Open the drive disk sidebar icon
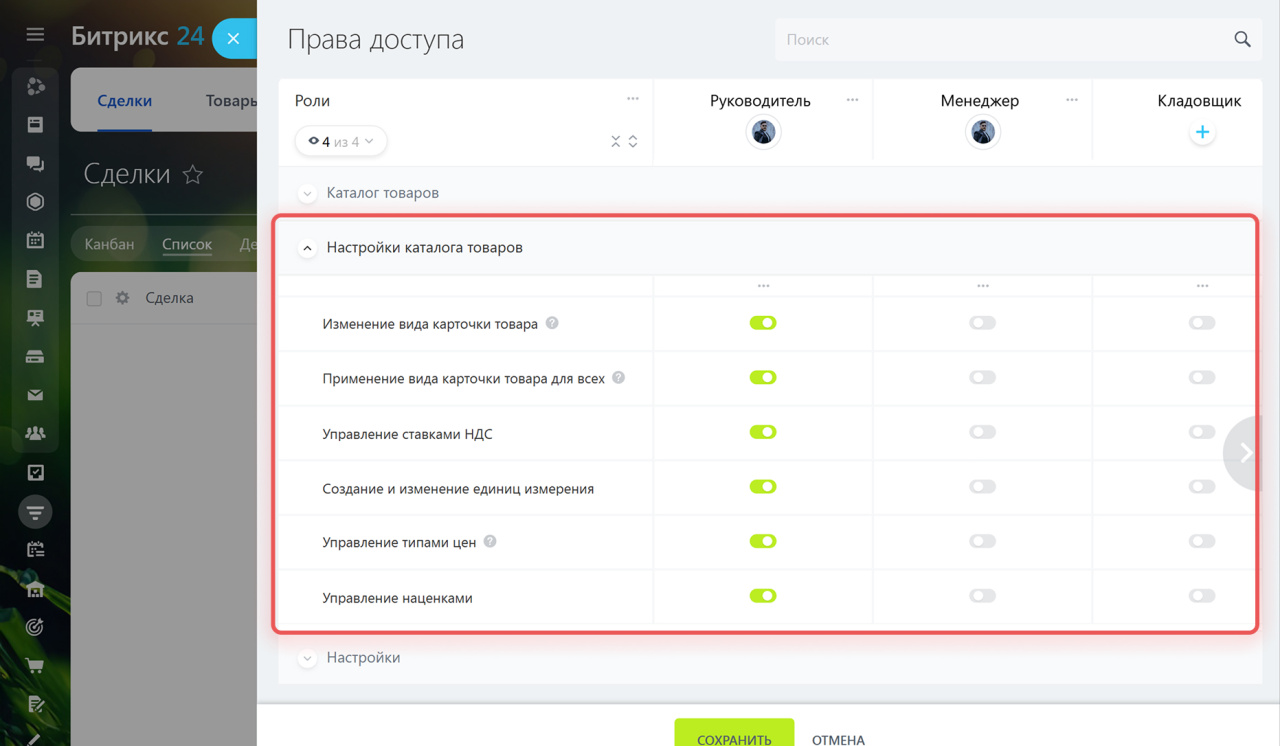This screenshot has height=746, width=1280. click(35, 357)
